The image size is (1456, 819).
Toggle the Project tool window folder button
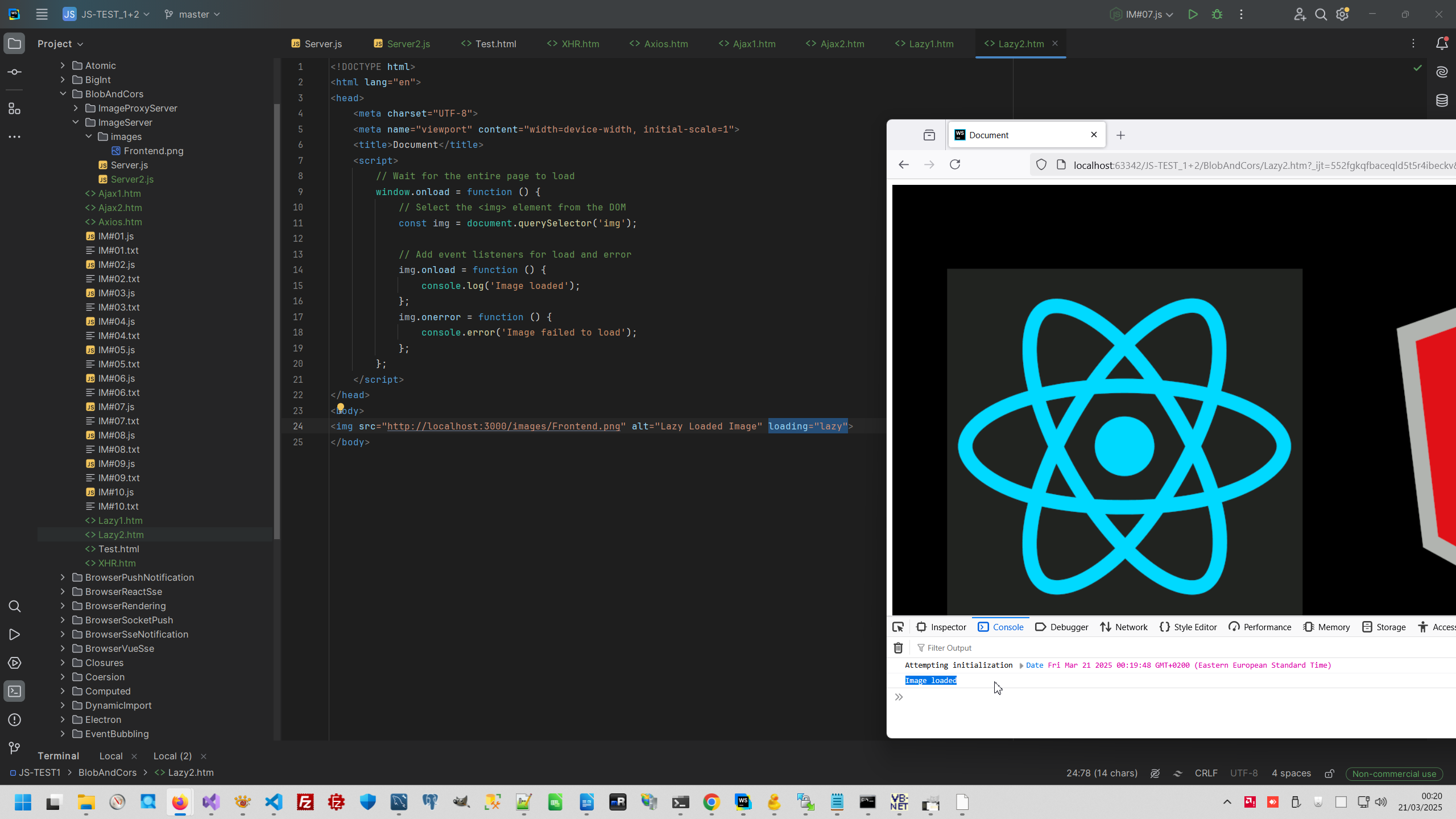15,44
